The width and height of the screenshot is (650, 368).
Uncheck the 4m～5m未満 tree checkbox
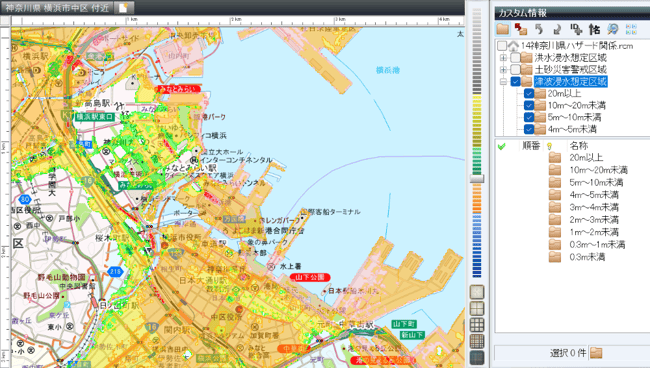(529, 129)
